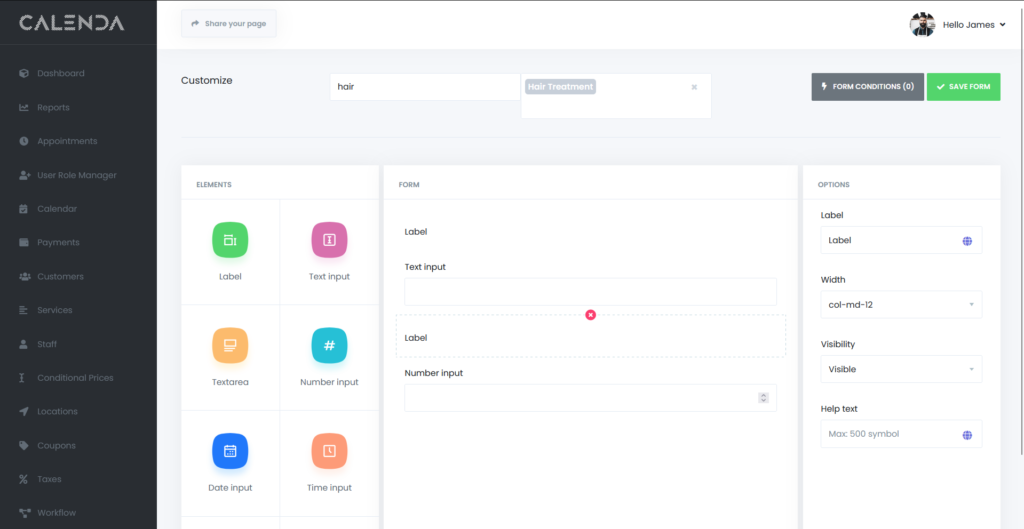Open the Width col-md-12 dropdown
1024x529 pixels.
pos(900,305)
